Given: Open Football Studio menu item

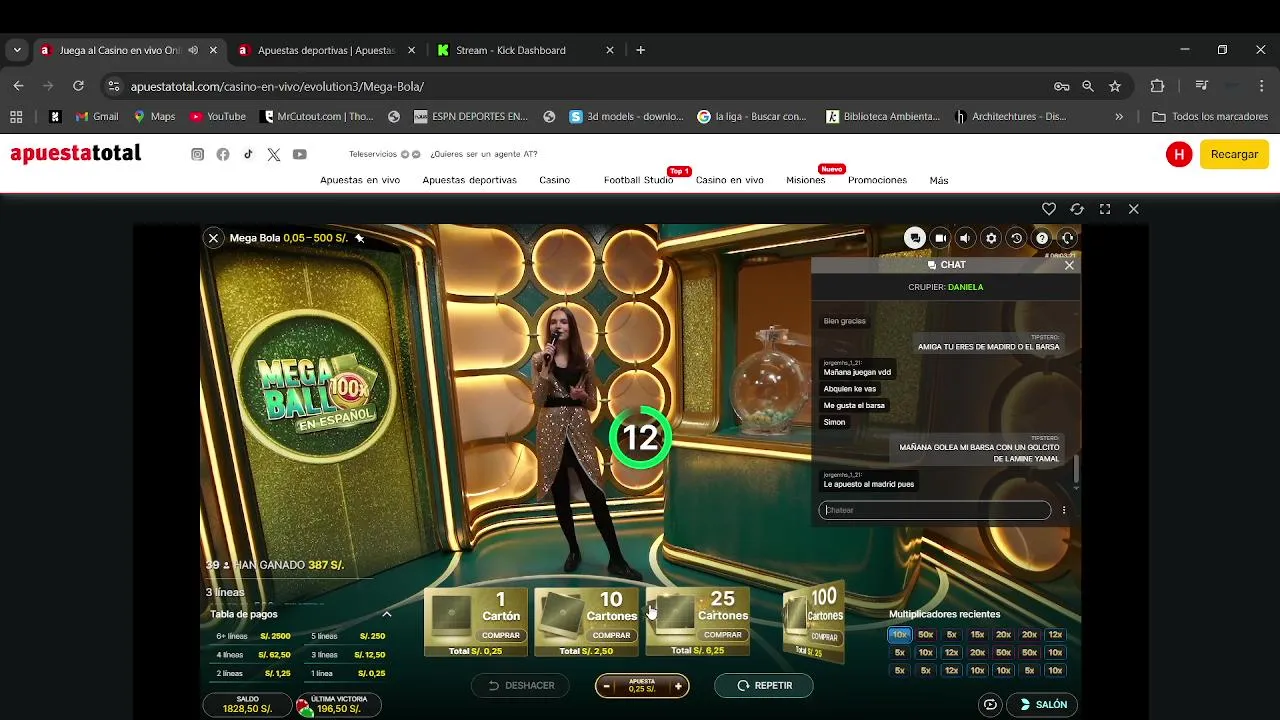Looking at the screenshot, I should point(638,180).
